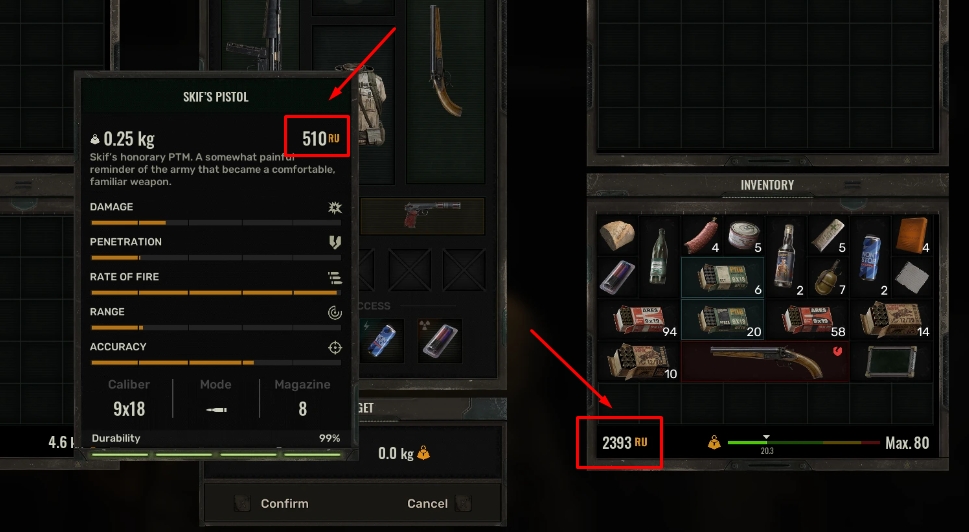Select the highlighted 9x18 ammo stack of 20
The height and width of the screenshot is (532, 969).
tap(722, 319)
